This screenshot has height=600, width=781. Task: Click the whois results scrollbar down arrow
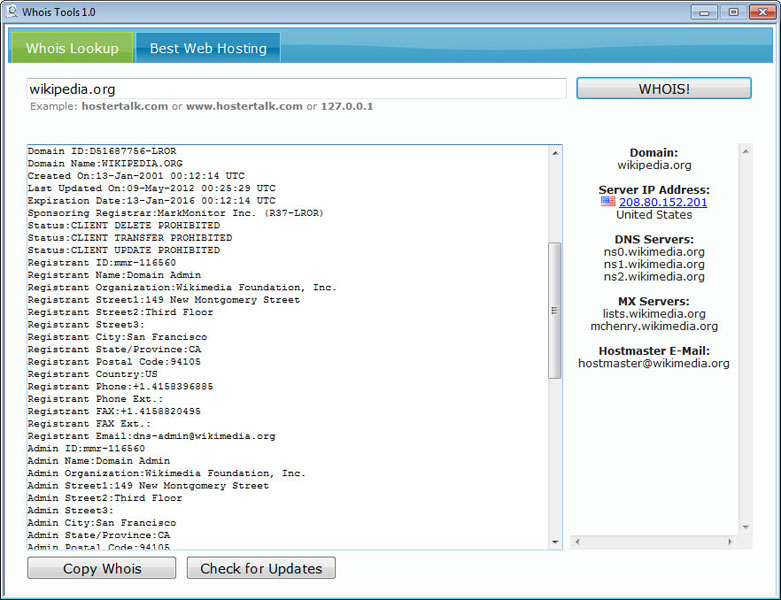(x=555, y=542)
